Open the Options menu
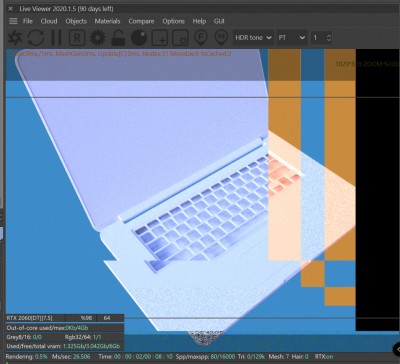 pos(173,21)
